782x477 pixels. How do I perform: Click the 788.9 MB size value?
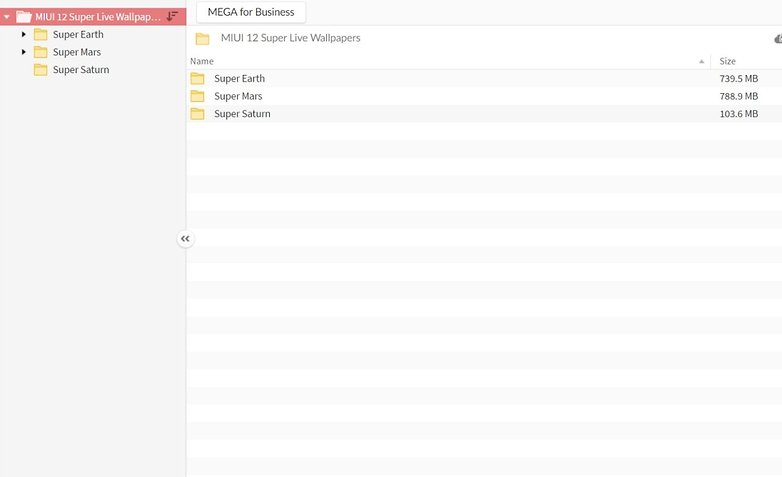click(739, 96)
